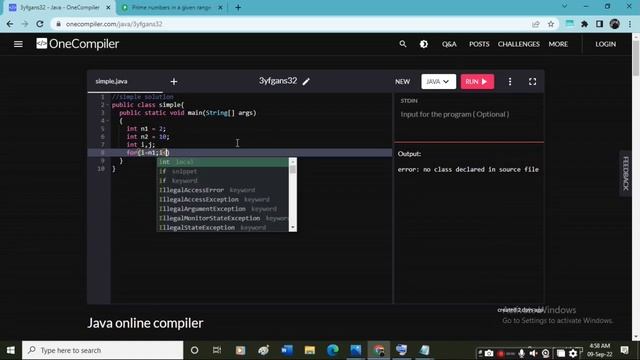Reload the browser page
The width and height of the screenshot is (640, 360).
(40, 24)
